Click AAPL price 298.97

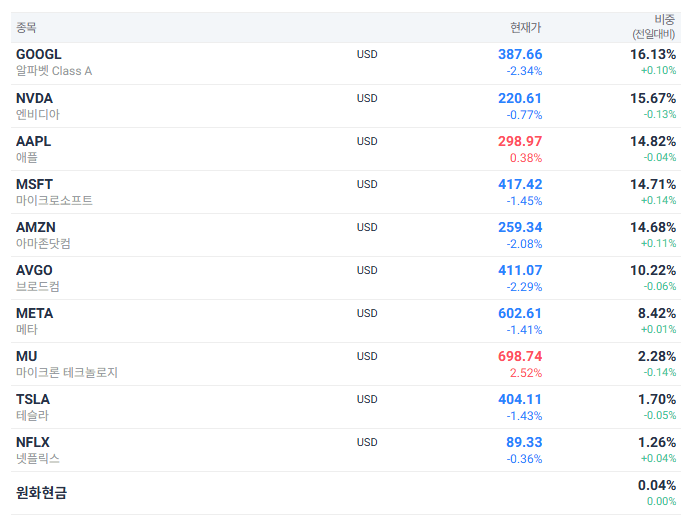[x=520, y=141]
